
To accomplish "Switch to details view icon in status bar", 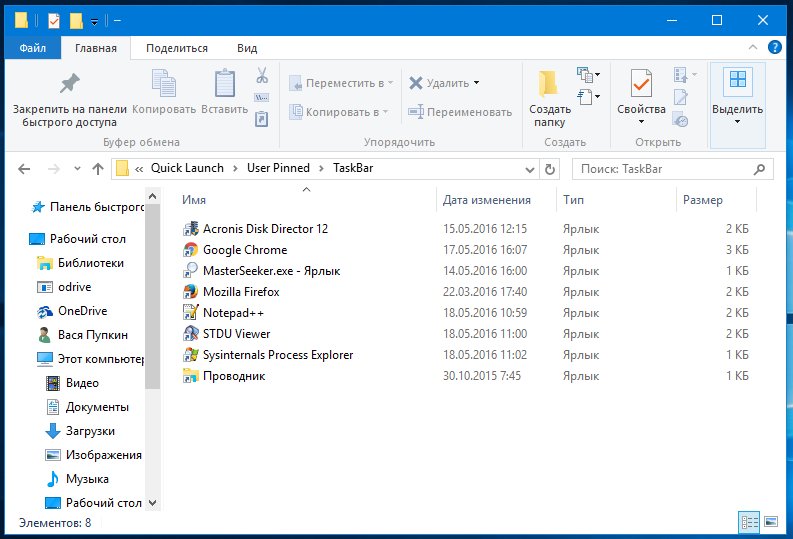I will pos(749,522).
